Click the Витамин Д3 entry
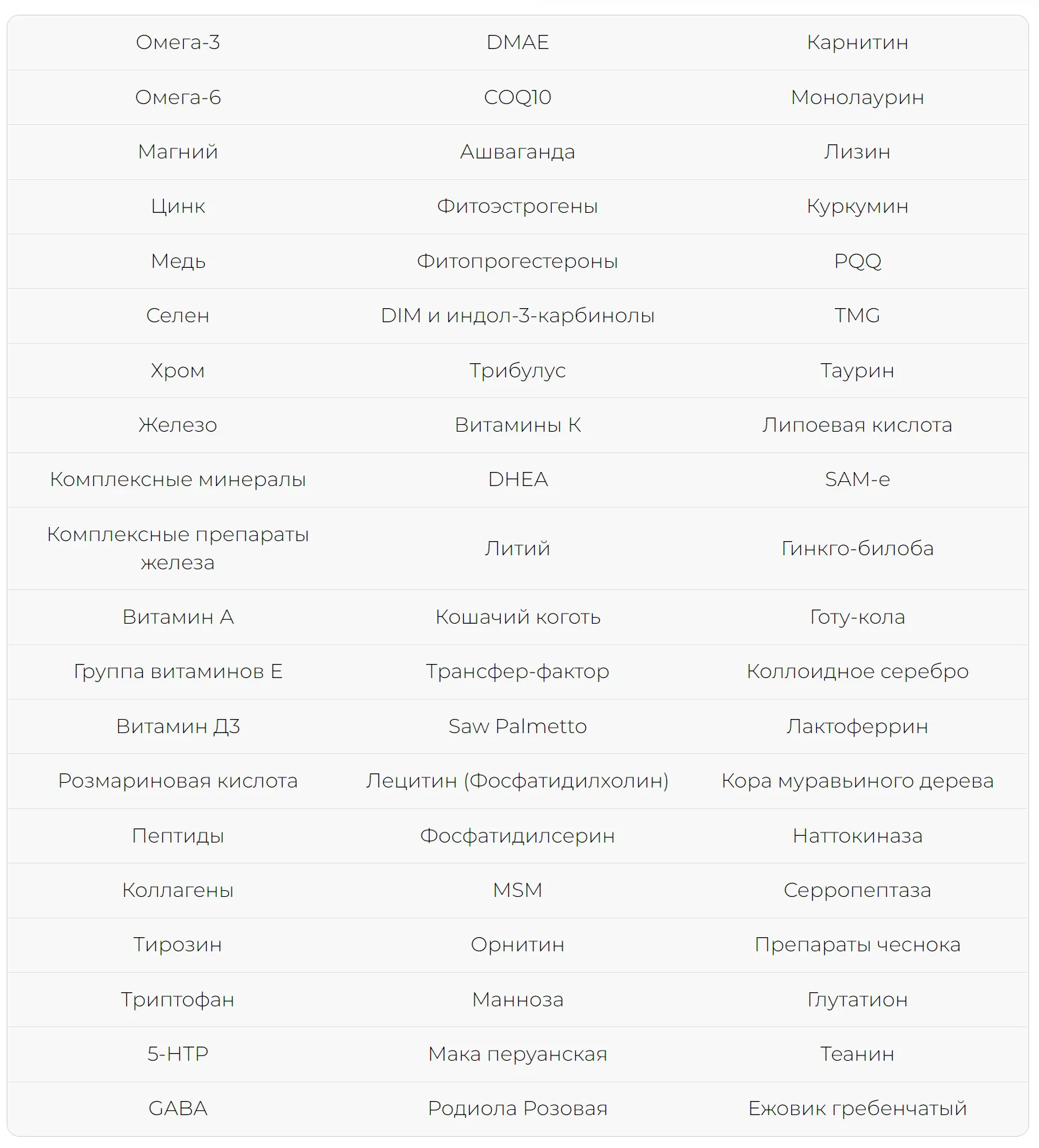Image resolution: width=1039 pixels, height=1148 pixels. pyautogui.click(x=178, y=726)
